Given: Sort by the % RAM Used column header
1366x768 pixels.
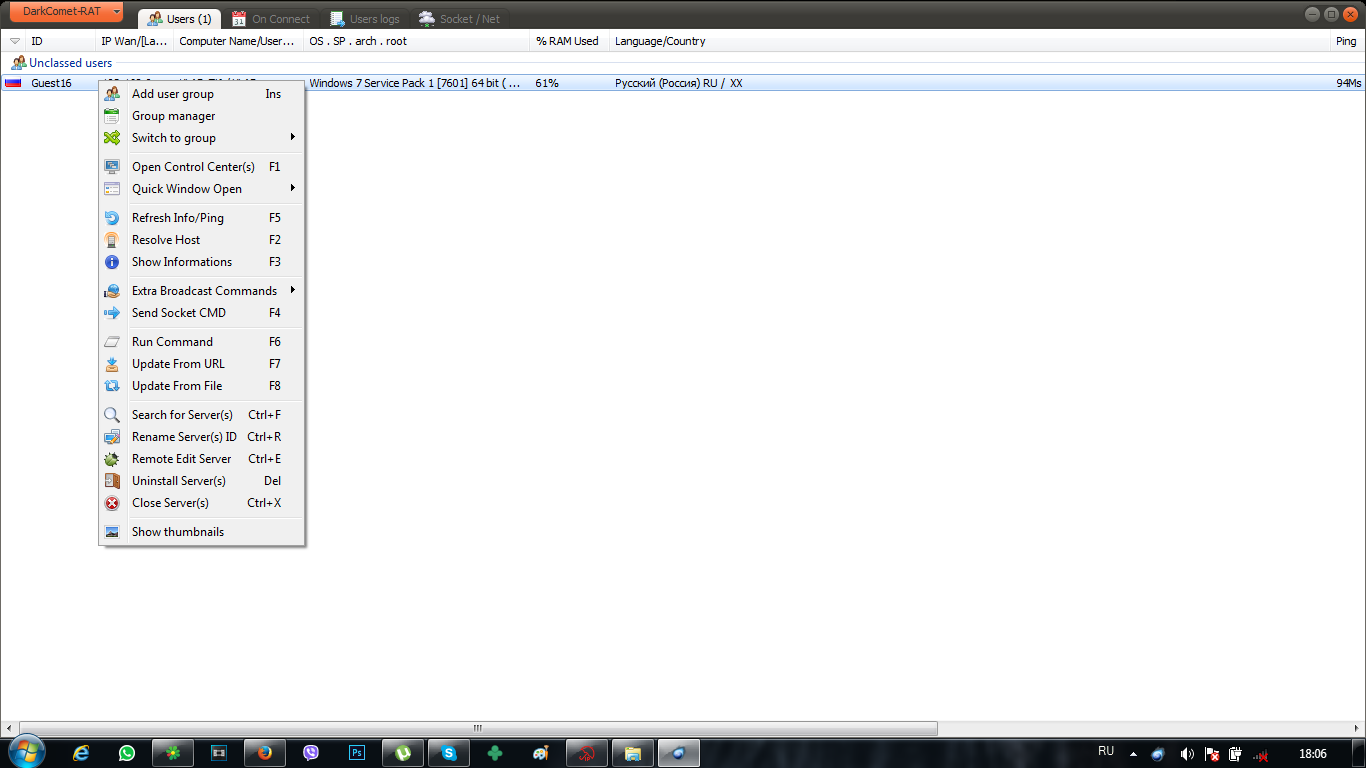Looking at the screenshot, I should click(x=569, y=41).
